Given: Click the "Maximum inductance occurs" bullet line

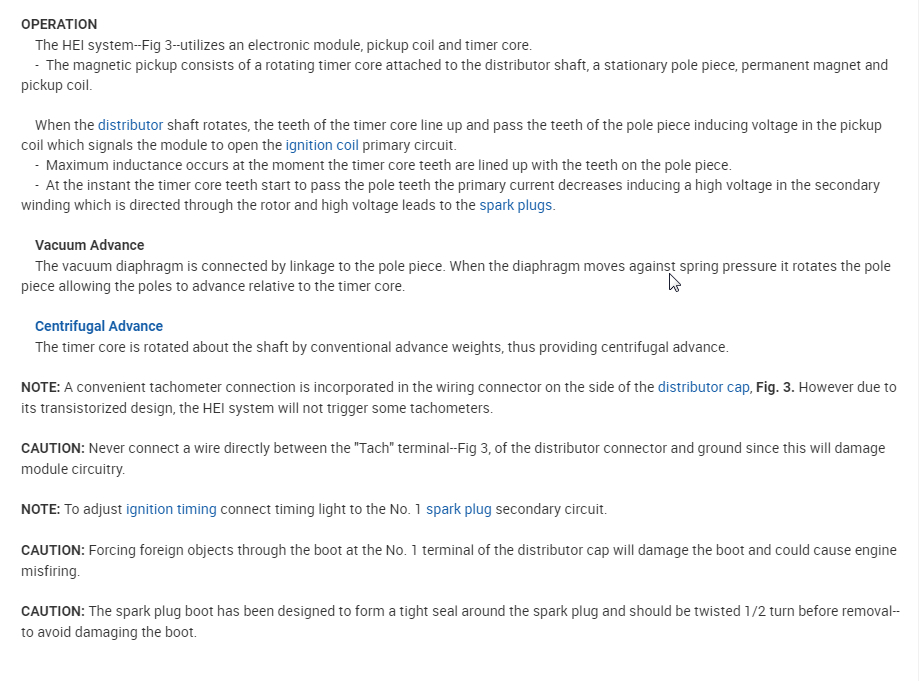Looking at the screenshot, I should (388, 165).
